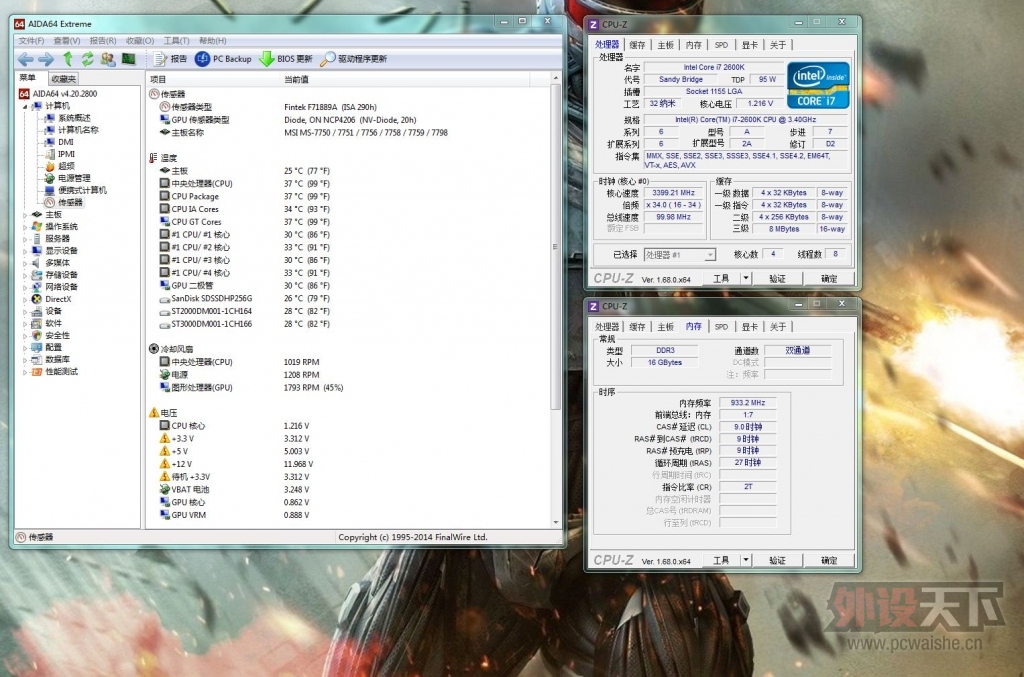This screenshot has height=677, width=1024.
Task: Expand the 显示设备 tree node
Action: point(25,251)
